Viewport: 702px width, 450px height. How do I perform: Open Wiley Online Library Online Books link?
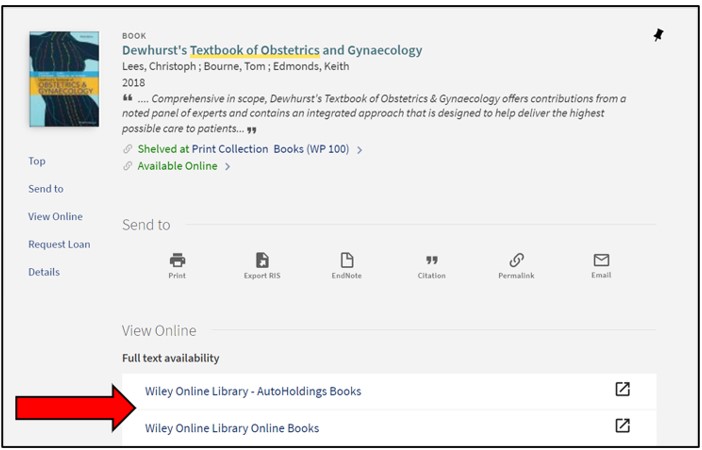[232, 428]
